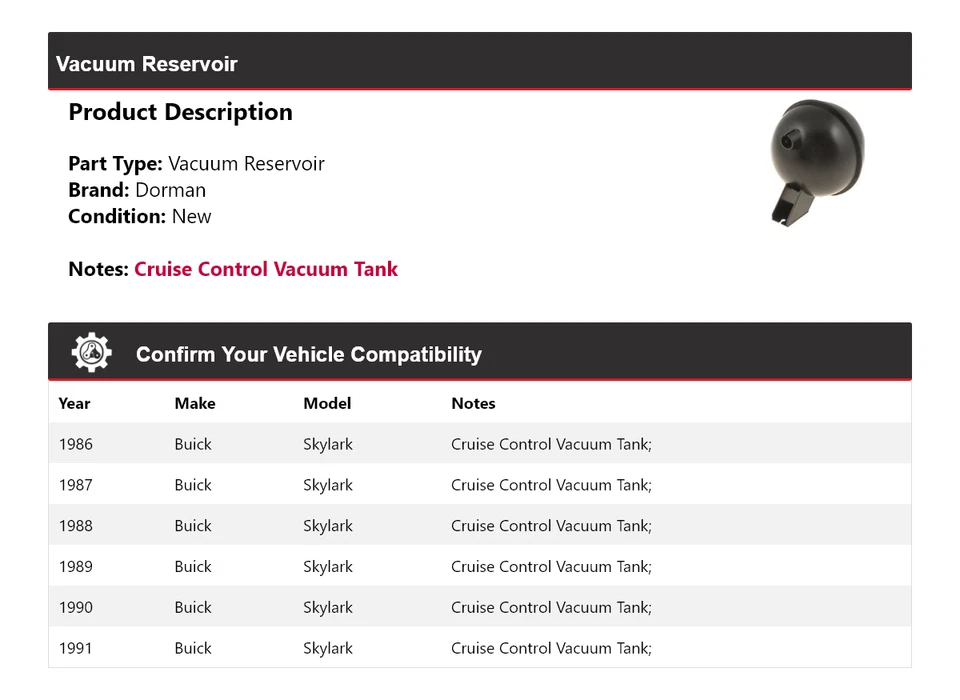The width and height of the screenshot is (960, 700).
Task: Select the 1990 year cell
Action: 75,608
